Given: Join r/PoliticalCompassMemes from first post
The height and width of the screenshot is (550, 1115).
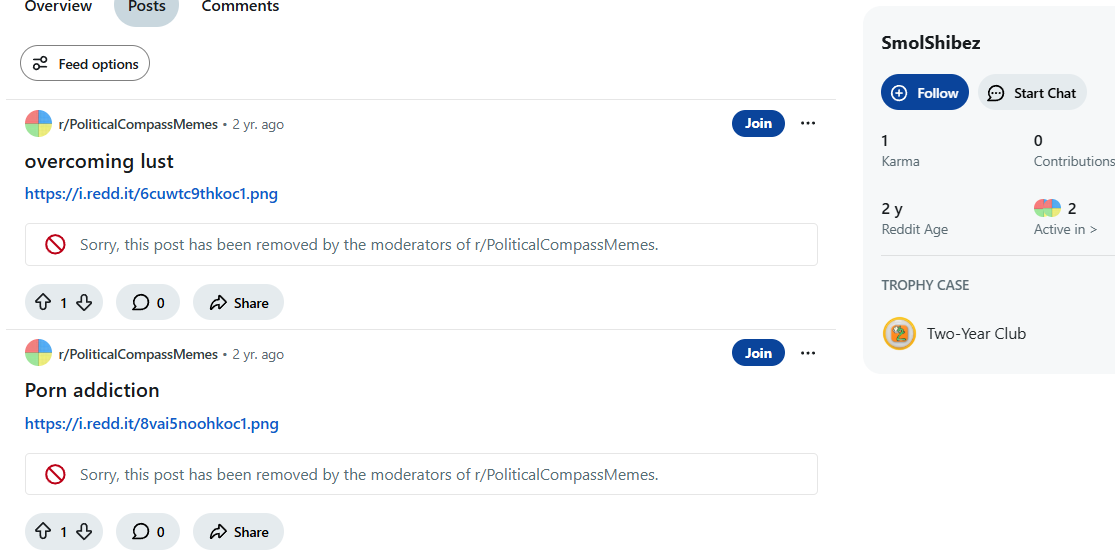Looking at the screenshot, I should [x=758, y=124].
